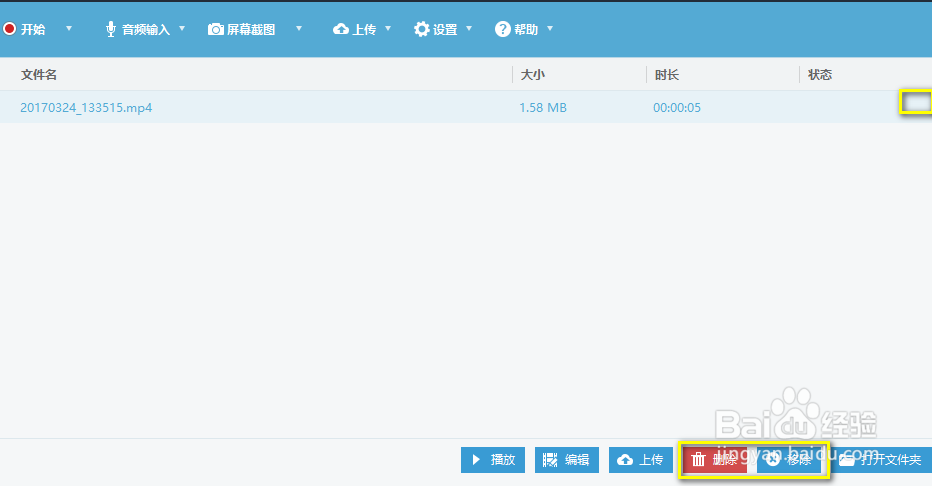Click the bottom 上传 upload button
Image resolution: width=932 pixels, height=486 pixels.
pos(641,460)
